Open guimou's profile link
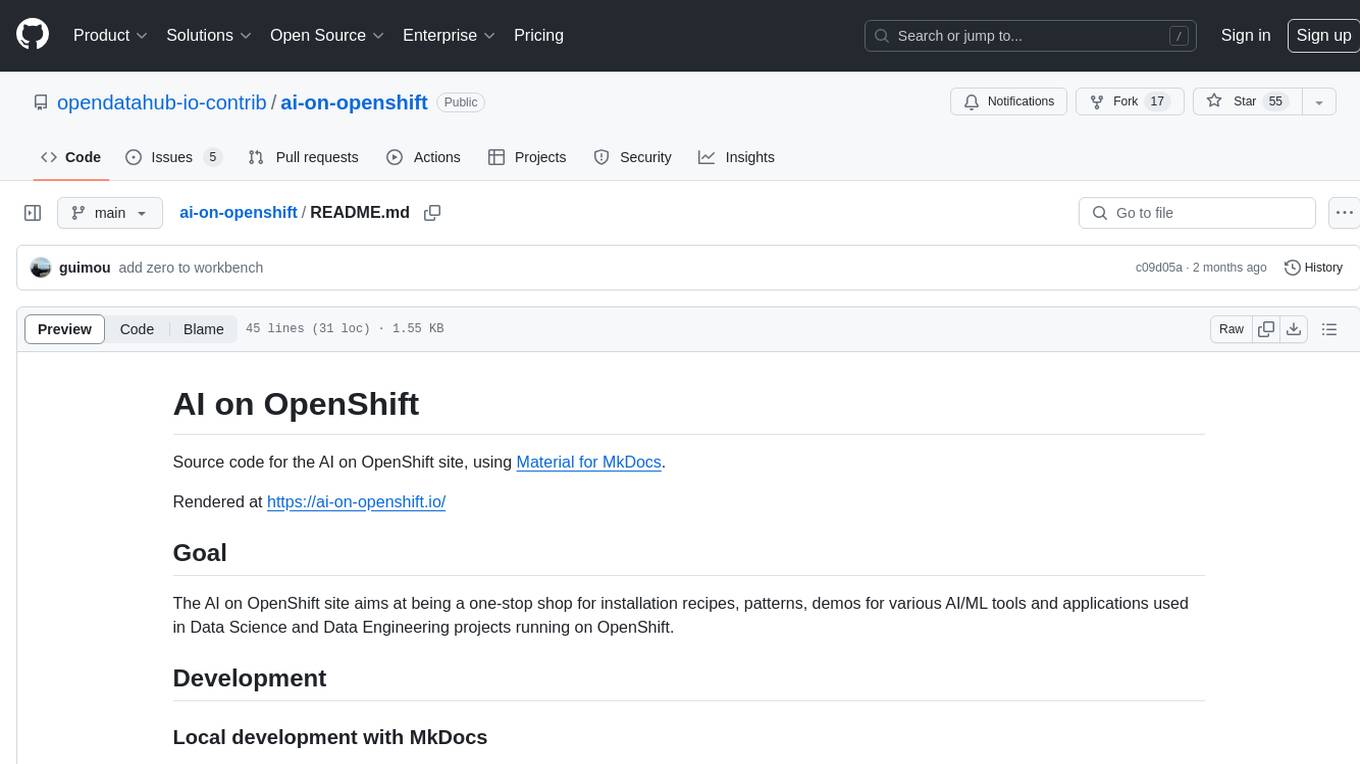 pyautogui.click(x=85, y=268)
